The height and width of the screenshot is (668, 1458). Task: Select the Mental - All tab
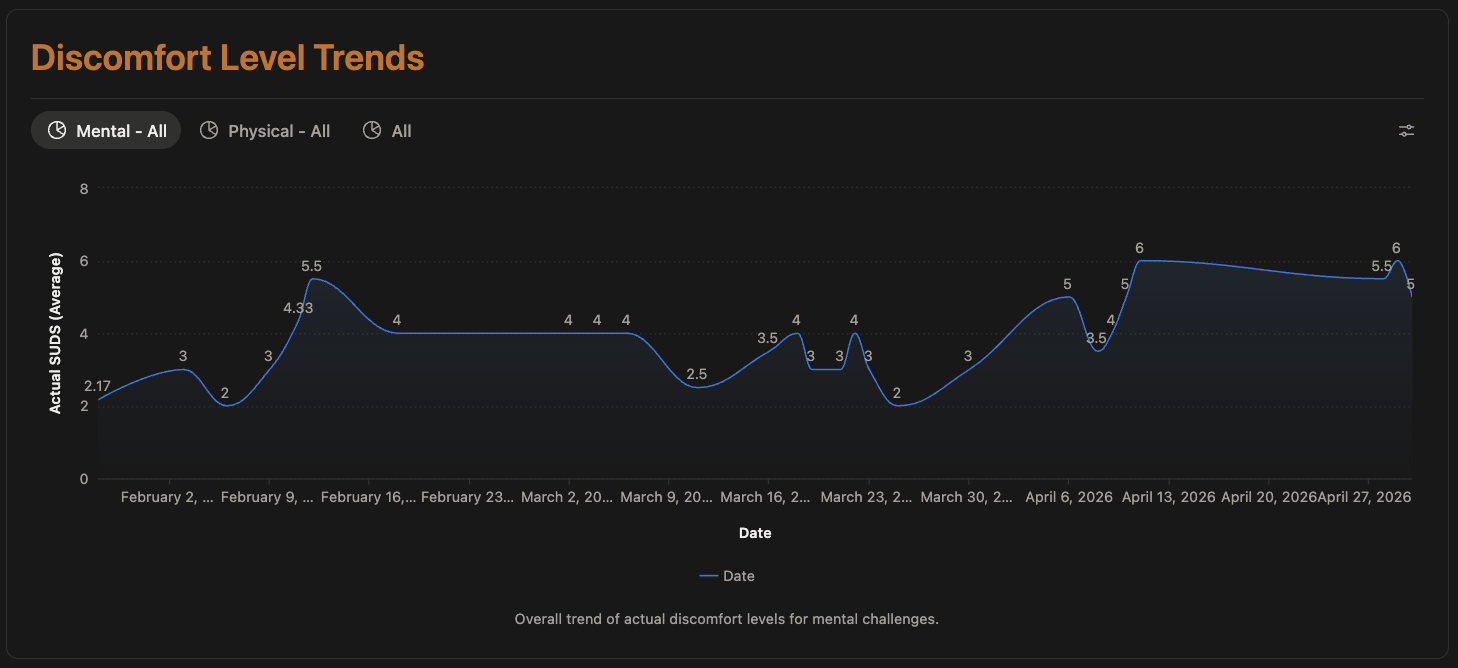point(106,131)
